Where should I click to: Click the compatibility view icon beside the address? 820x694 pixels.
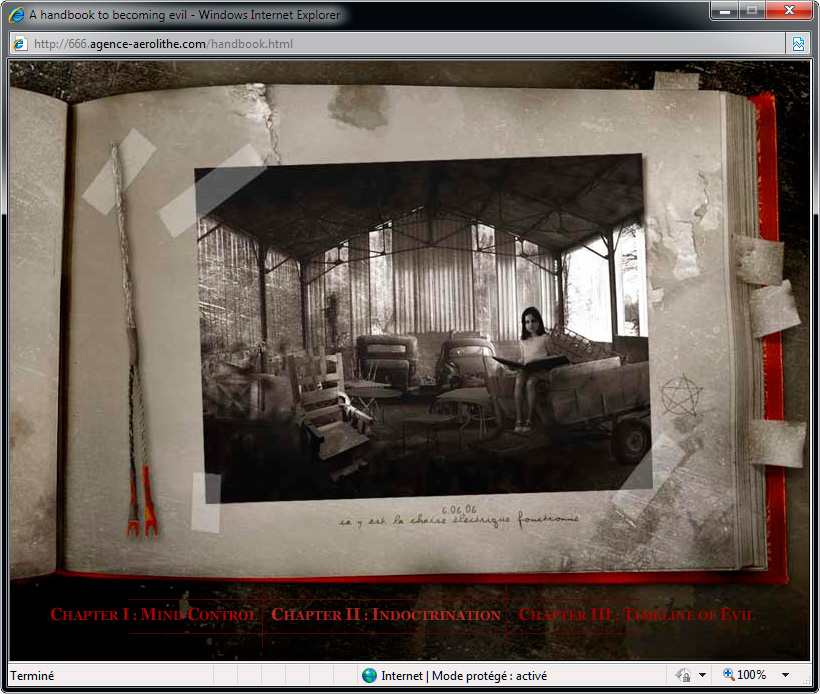pos(798,44)
